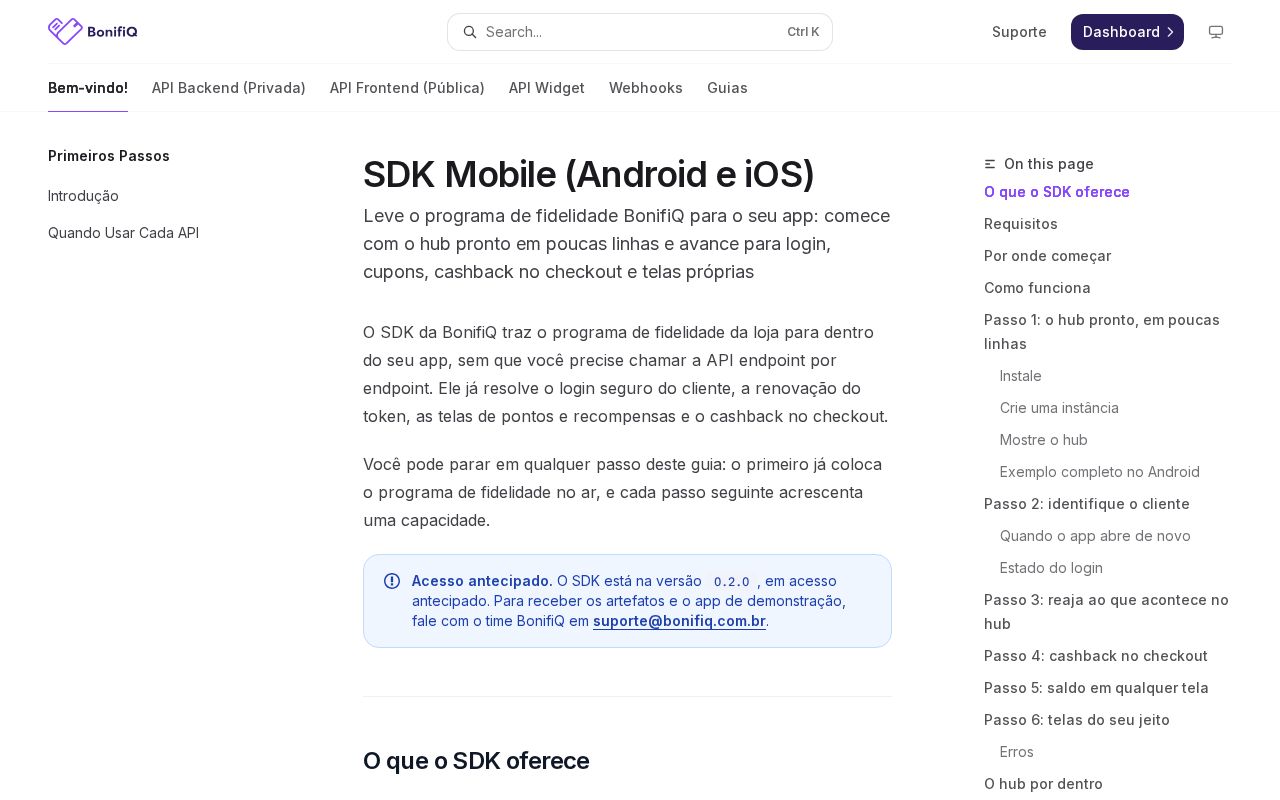
Task: Open Introdução in the sidebar
Action: click(83, 196)
